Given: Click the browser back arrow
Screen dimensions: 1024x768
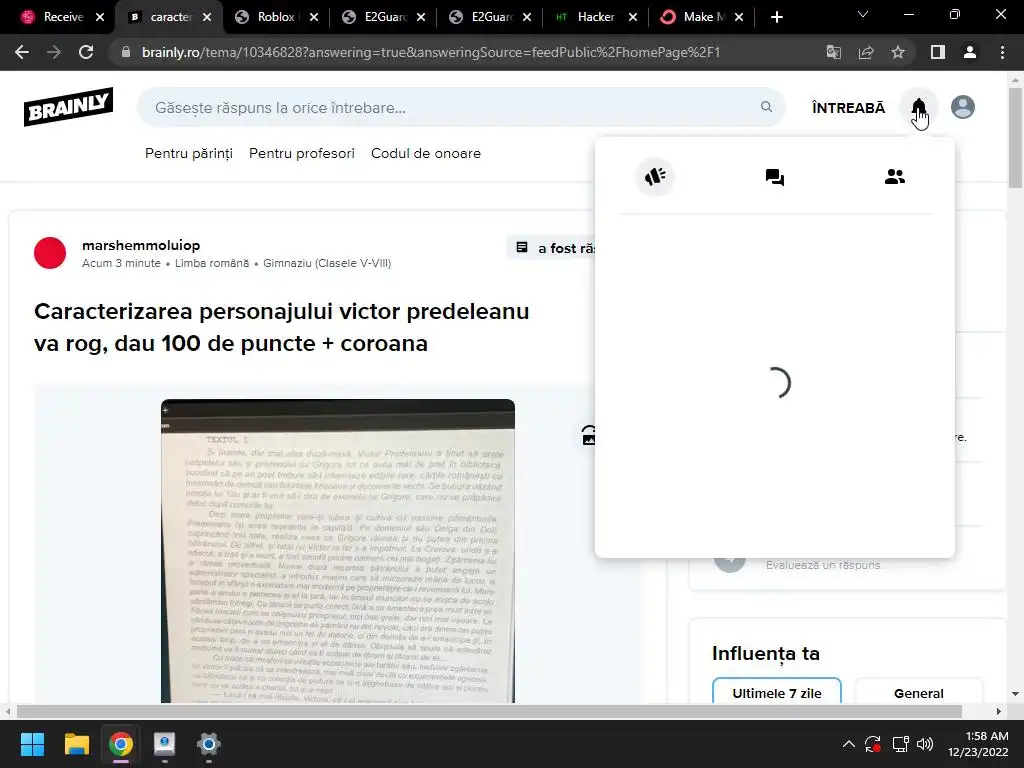Looking at the screenshot, I should click(22, 52).
